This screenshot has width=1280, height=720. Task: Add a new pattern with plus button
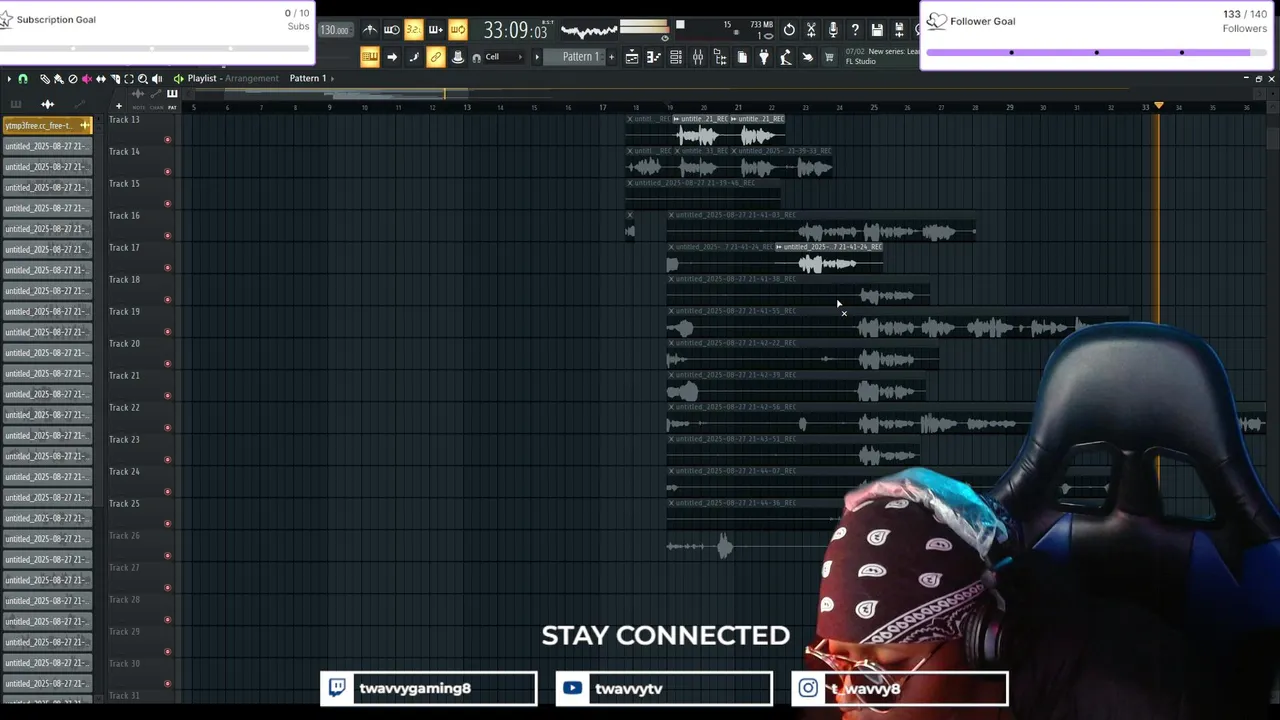pos(612,57)
